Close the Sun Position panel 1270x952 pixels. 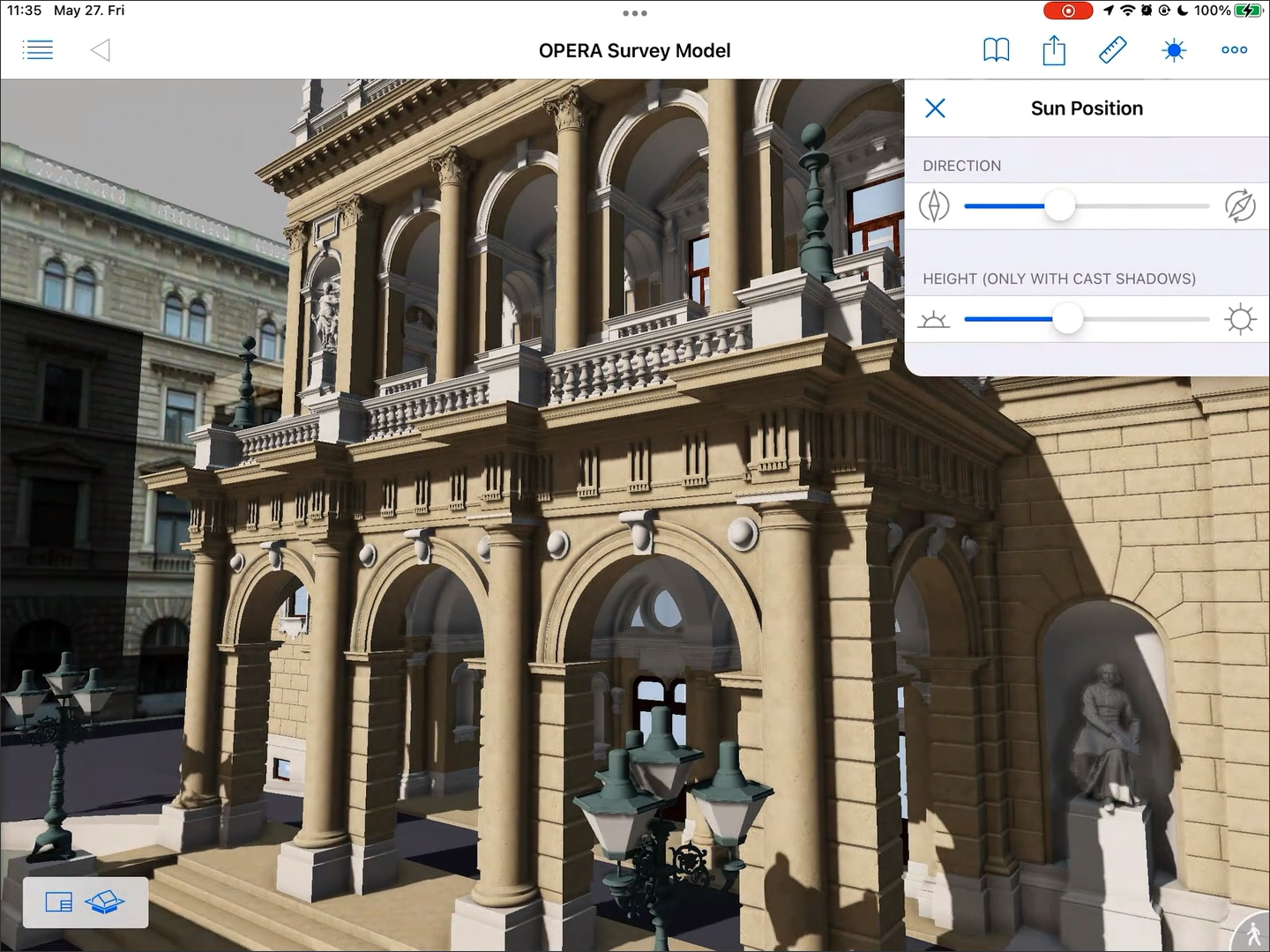tap(935, 108)
